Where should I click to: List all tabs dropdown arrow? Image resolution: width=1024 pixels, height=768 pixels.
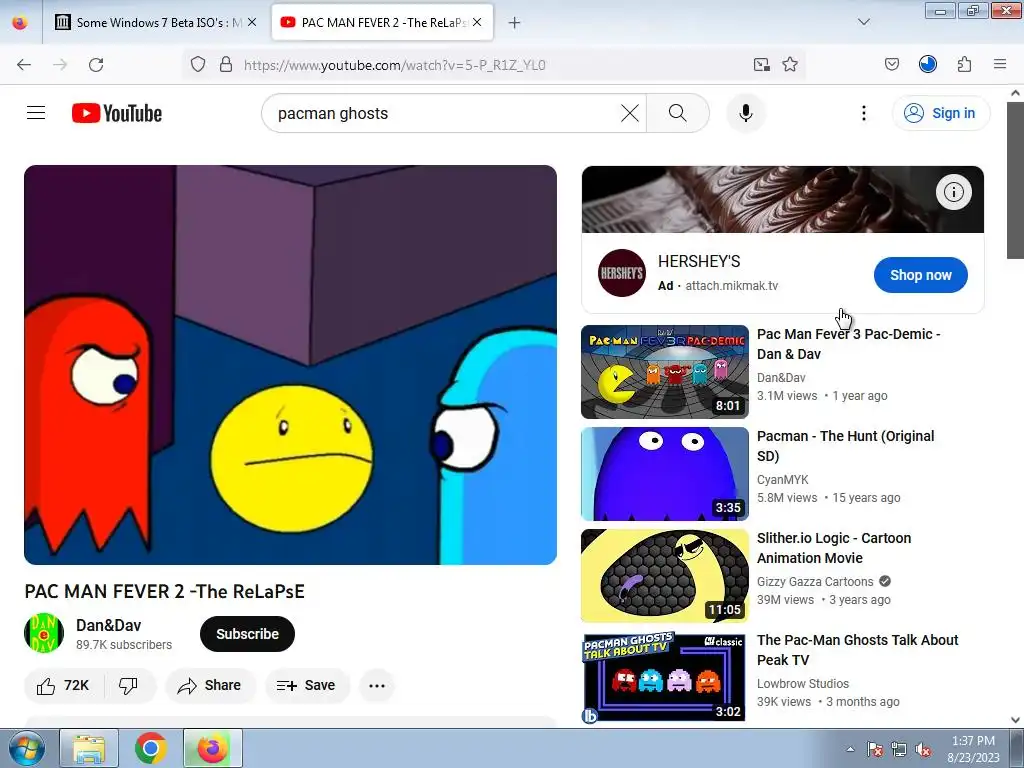tap(863, 23)
